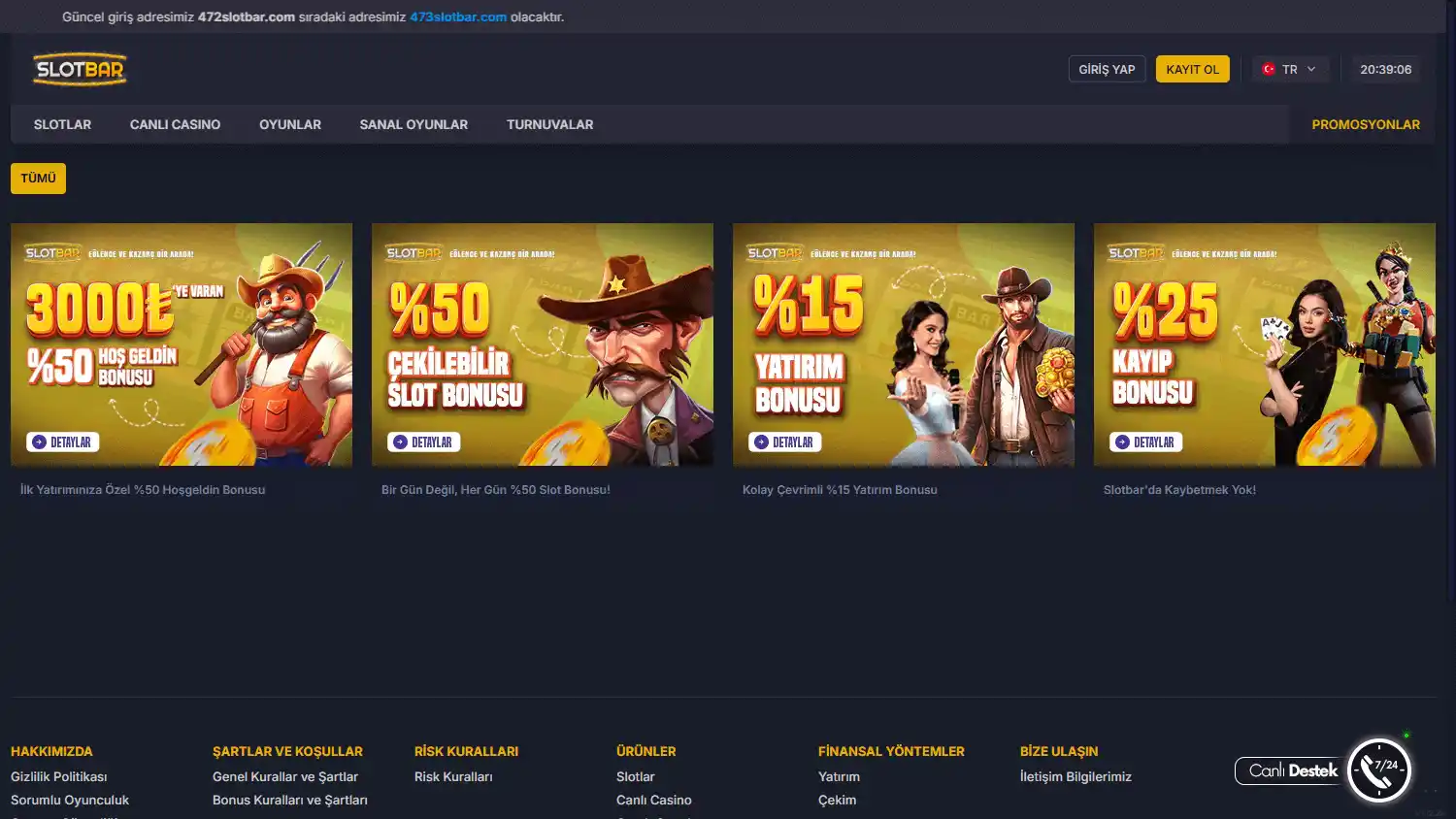Screen dimensions: 1456x819
Task: Open the SANAL OYUNLAR menu
Action: (414, 124)
